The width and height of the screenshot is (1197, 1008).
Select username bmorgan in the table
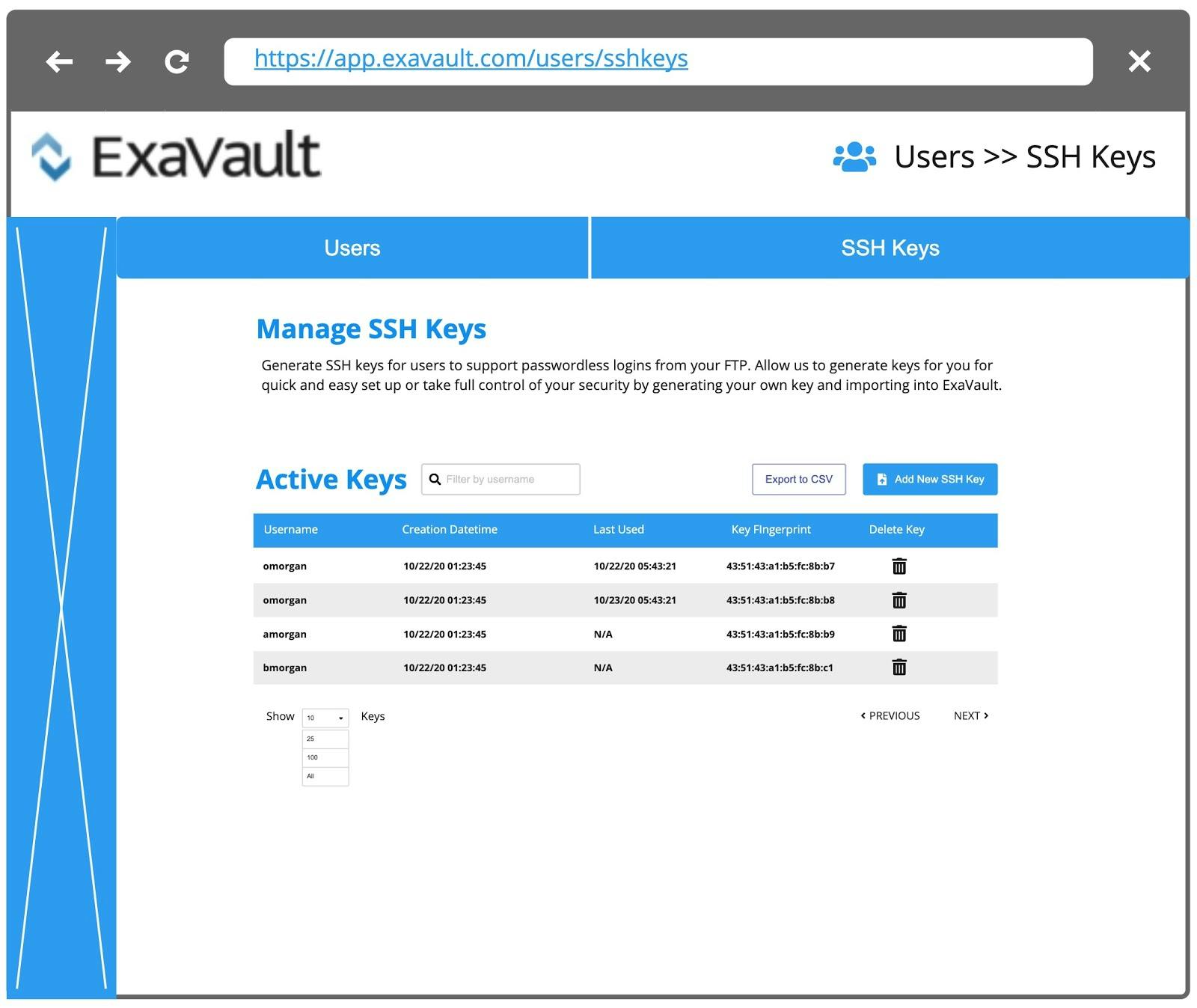pos(285,668)
